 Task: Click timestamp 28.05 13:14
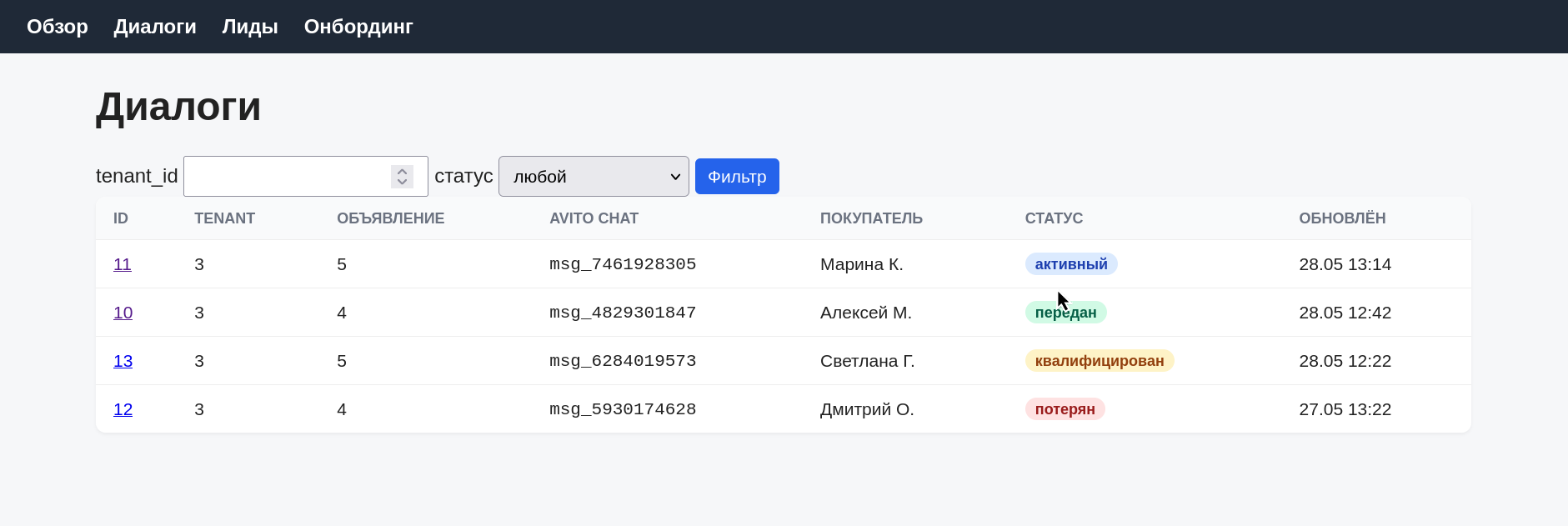(1345, 264)
